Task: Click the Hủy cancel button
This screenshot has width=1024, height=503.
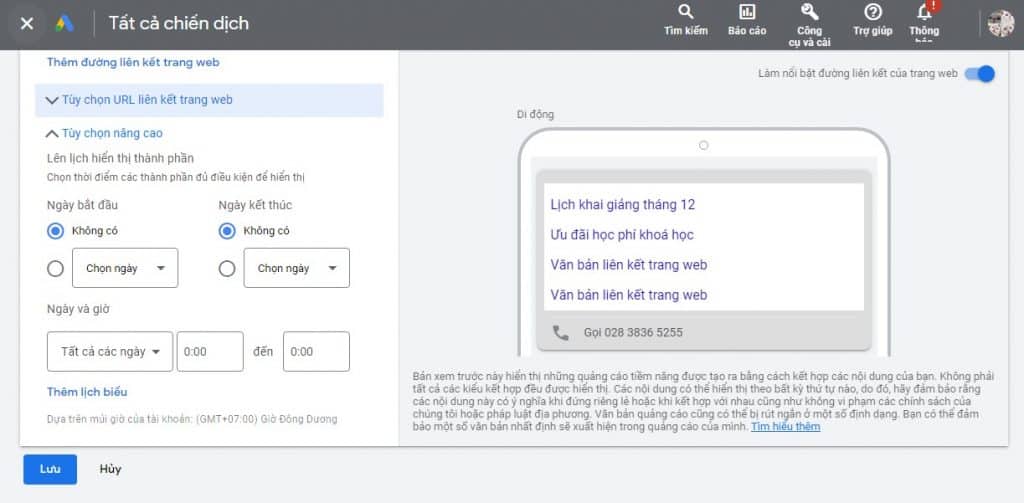Action: click(x=110, y=469)
